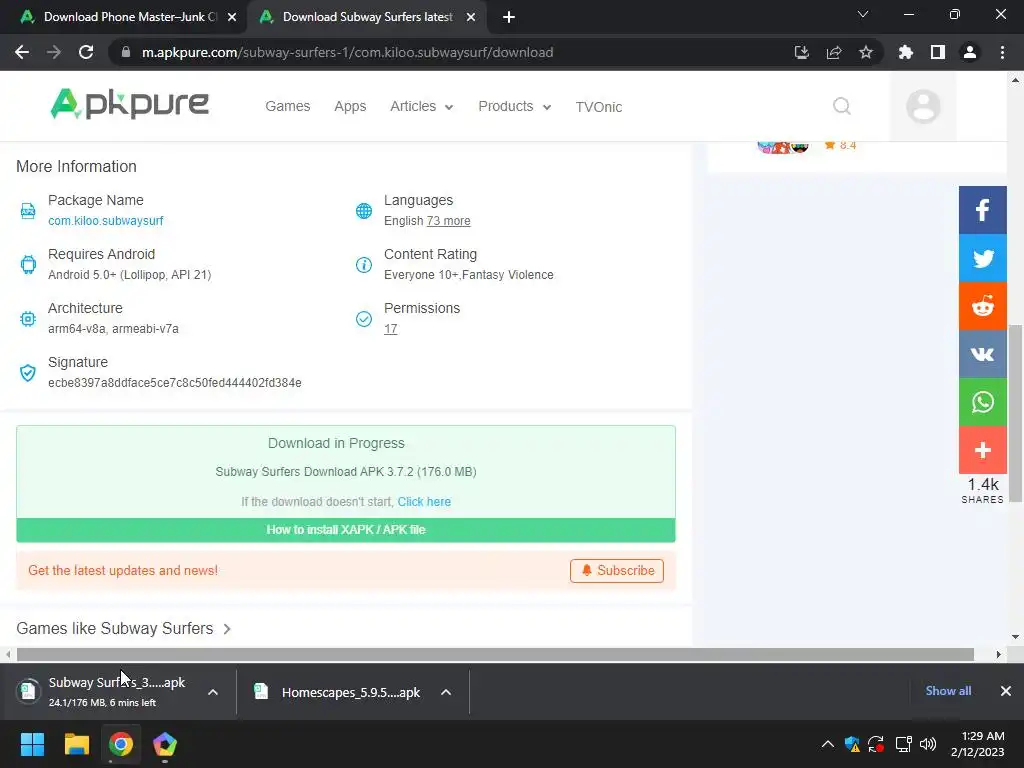Viewport: 1024px width, 768px height.
Task: Open the Apps menu
Action: point(350,106)
